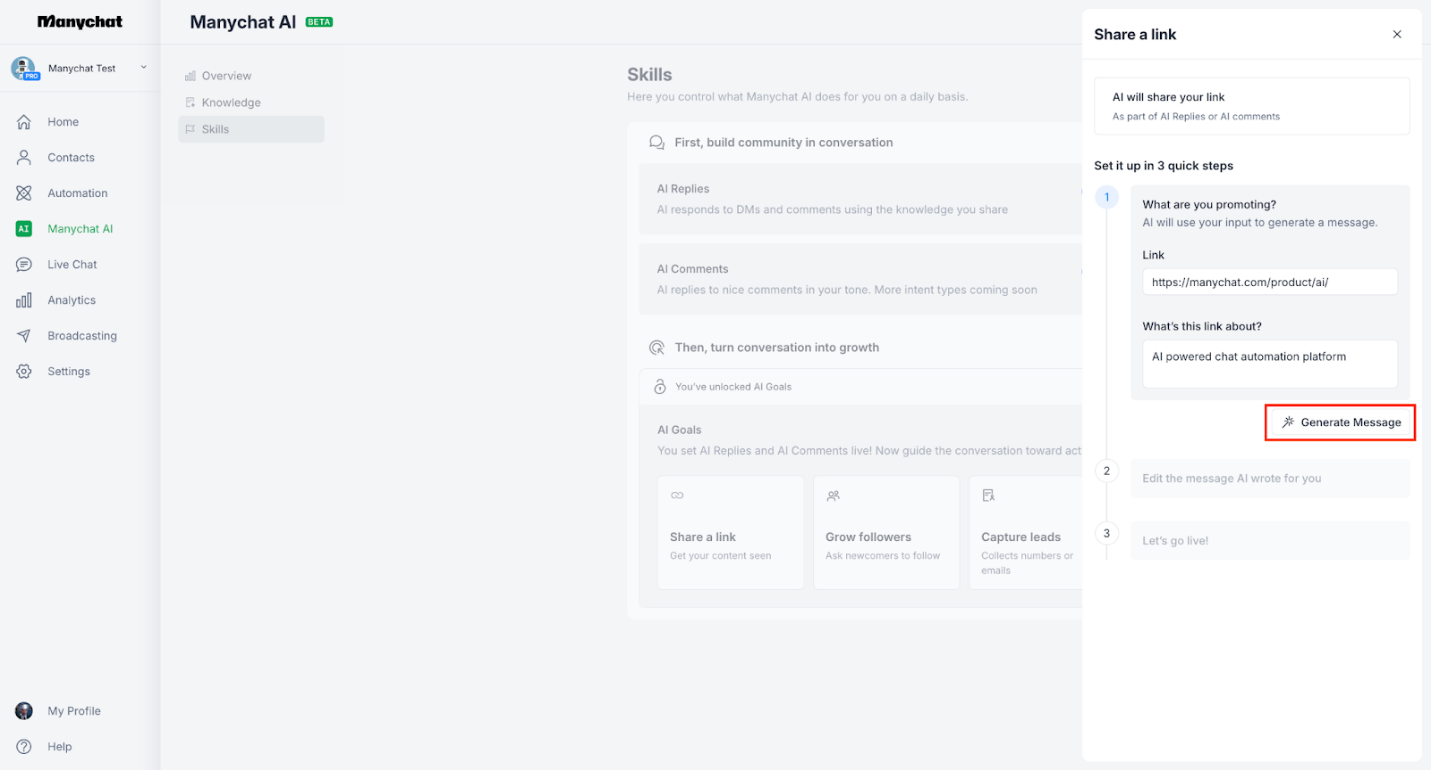1431x770 pixels.
Task: Click step 2: Edit the message AI wrote
Action: pyautogui.click(x=1269, y=478)
